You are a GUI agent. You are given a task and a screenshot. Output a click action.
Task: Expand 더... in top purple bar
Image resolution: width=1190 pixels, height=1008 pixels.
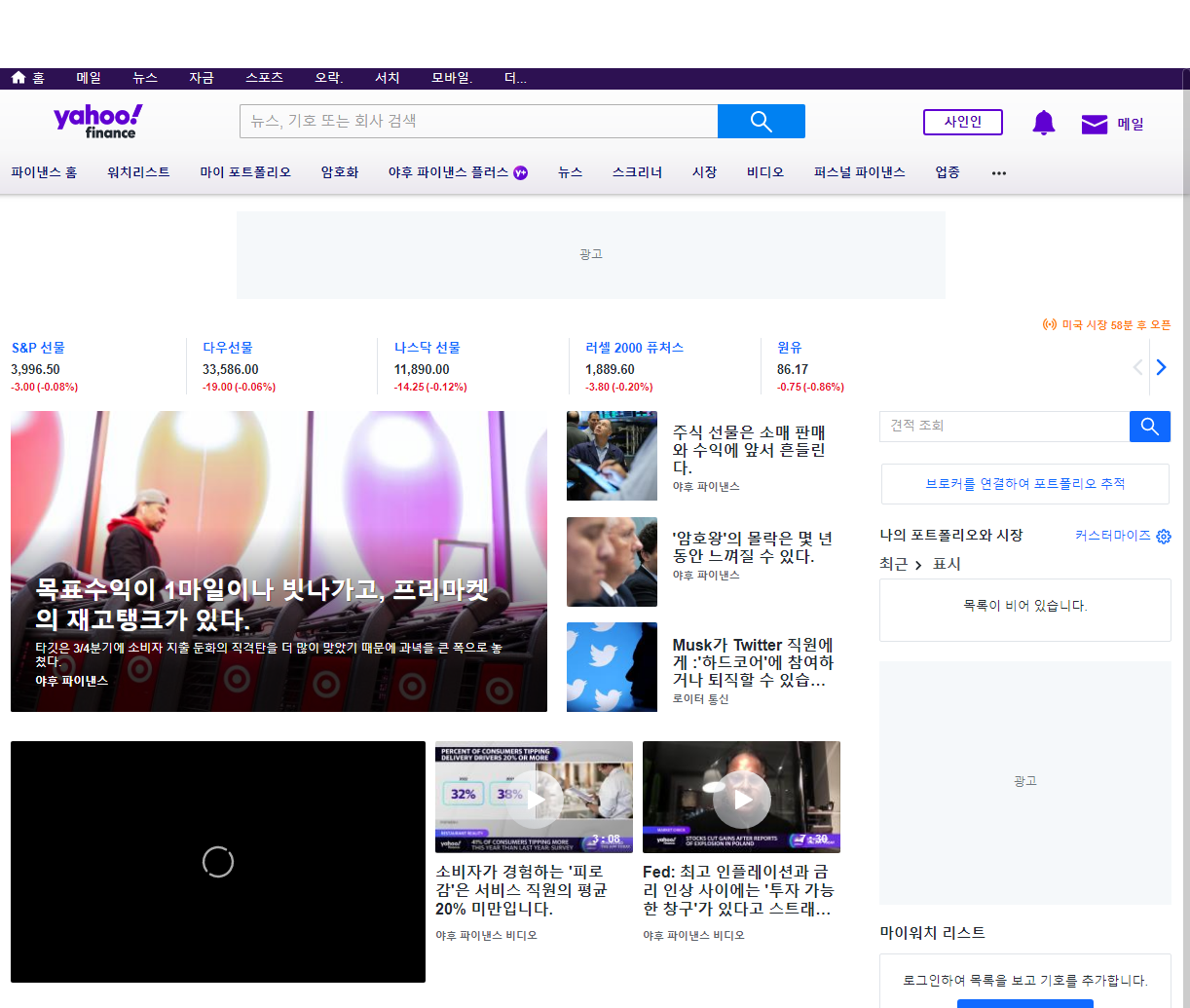(x=516, y=78)
